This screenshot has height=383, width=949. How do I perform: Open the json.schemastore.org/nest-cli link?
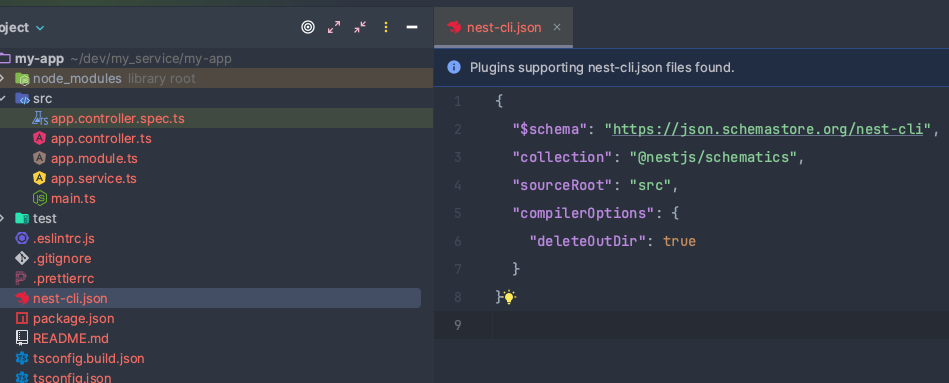point(768,129)
